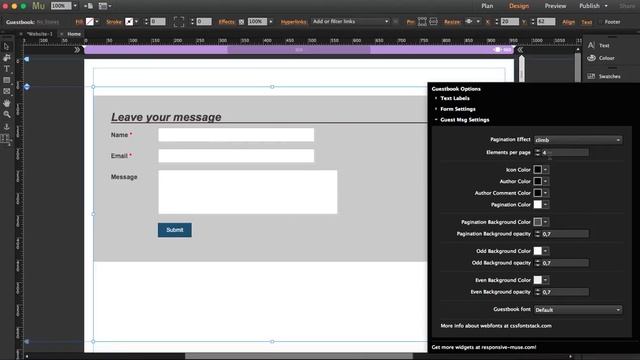Click the Message text area

pyautogui.click(x=248, y=192)
